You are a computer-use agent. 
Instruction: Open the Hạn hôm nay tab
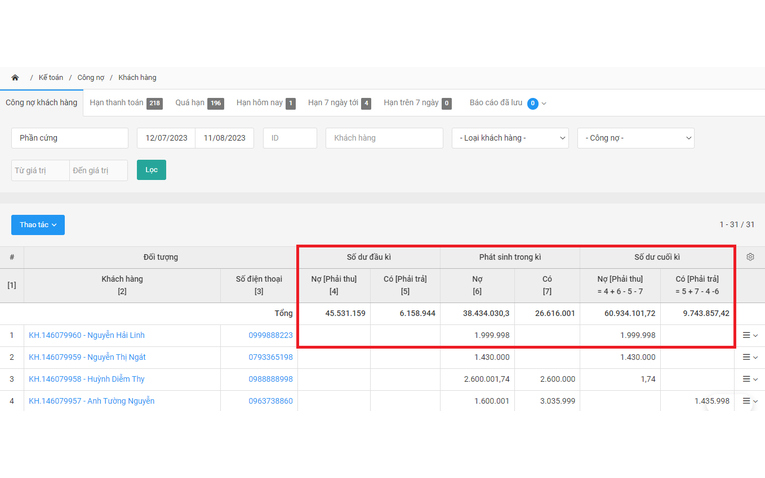[266, 103]
